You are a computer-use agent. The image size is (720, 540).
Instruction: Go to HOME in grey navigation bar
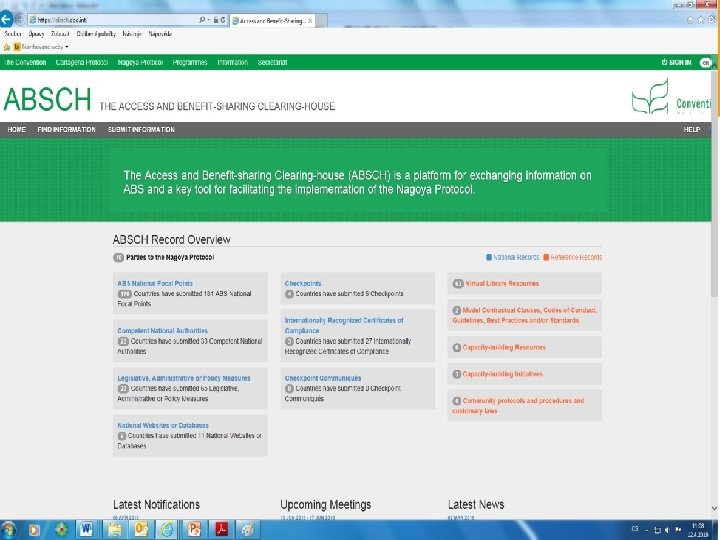(x=17, y=130)
